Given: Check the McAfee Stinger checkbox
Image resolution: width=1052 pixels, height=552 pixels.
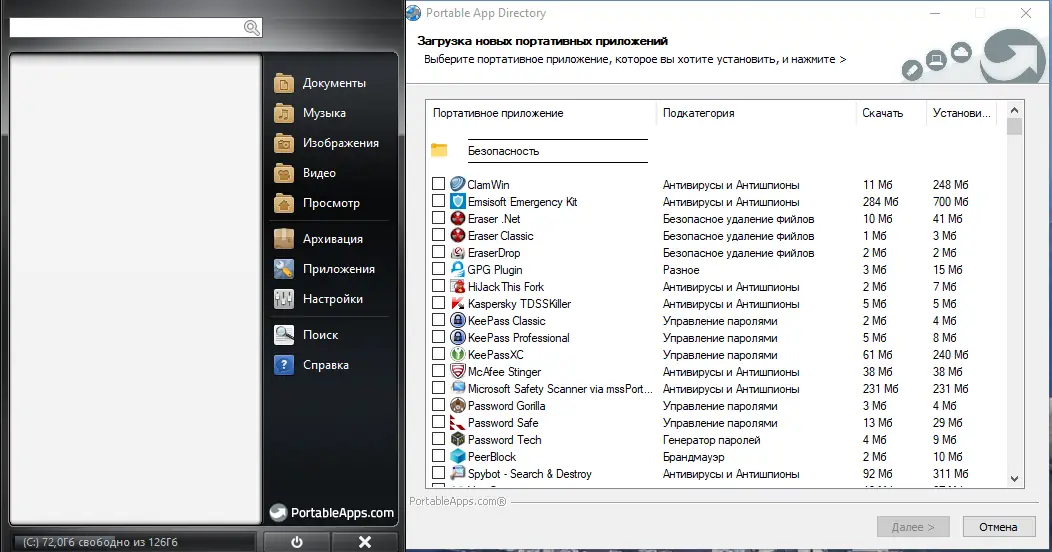Looking at the screenshot, I should 438,371.
